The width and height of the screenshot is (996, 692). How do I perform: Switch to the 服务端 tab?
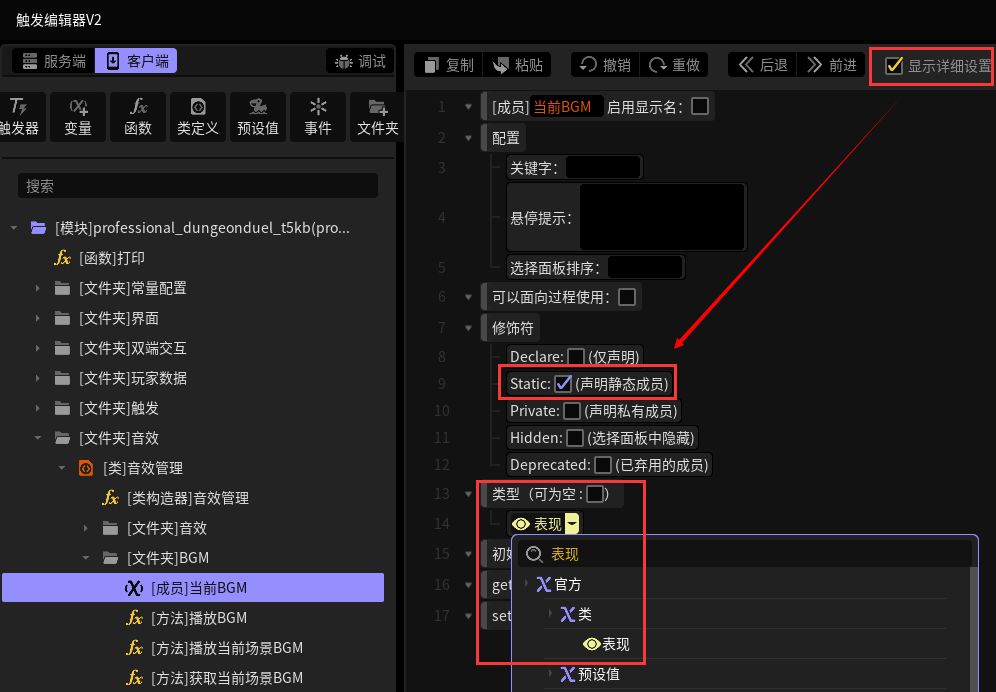(54, 61)
